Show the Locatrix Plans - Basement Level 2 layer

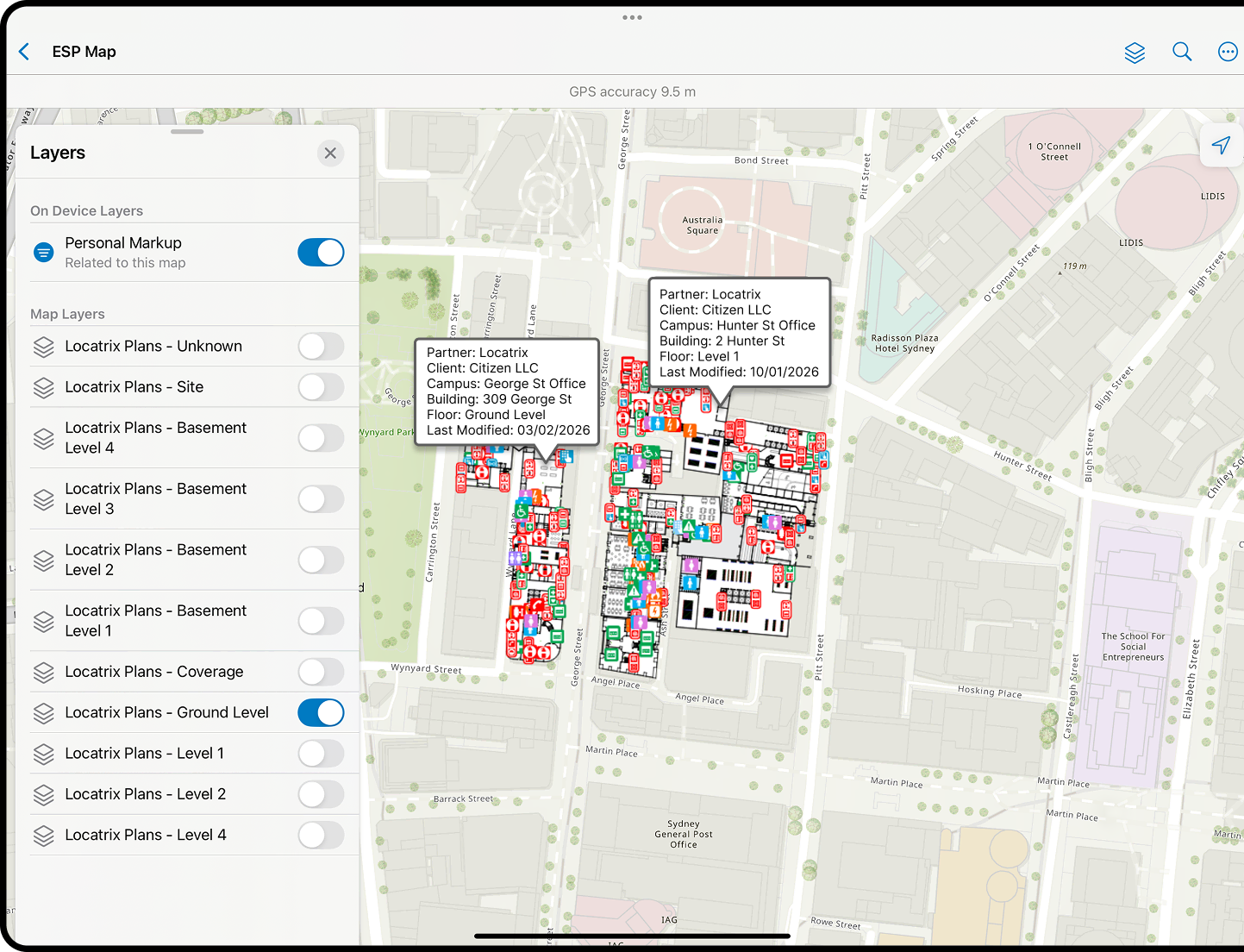321,560
